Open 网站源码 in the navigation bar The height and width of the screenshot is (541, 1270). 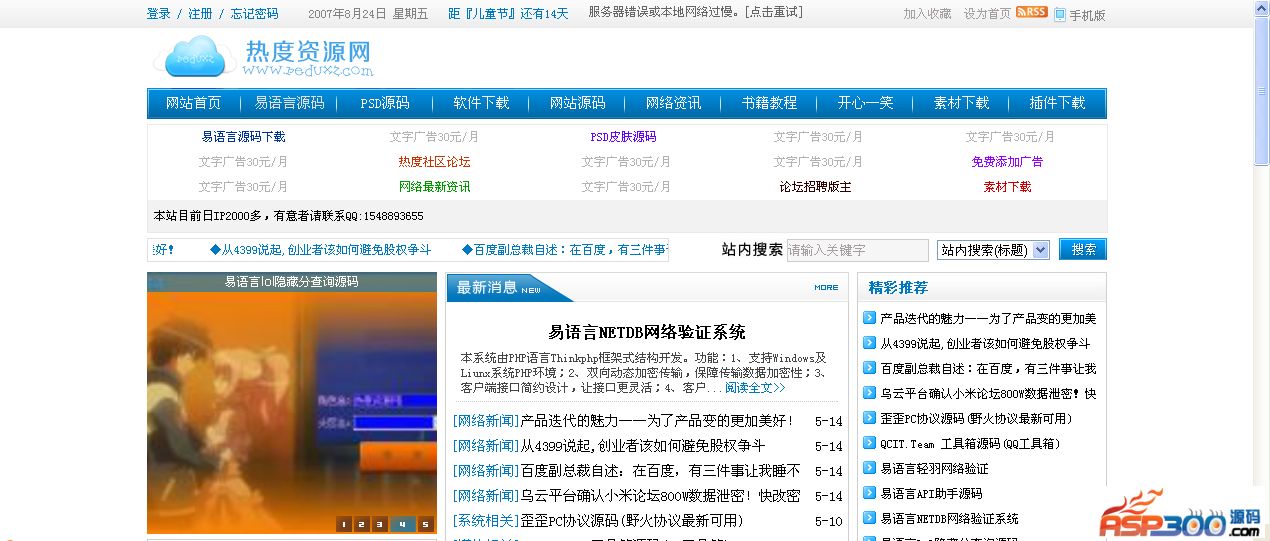577,103
